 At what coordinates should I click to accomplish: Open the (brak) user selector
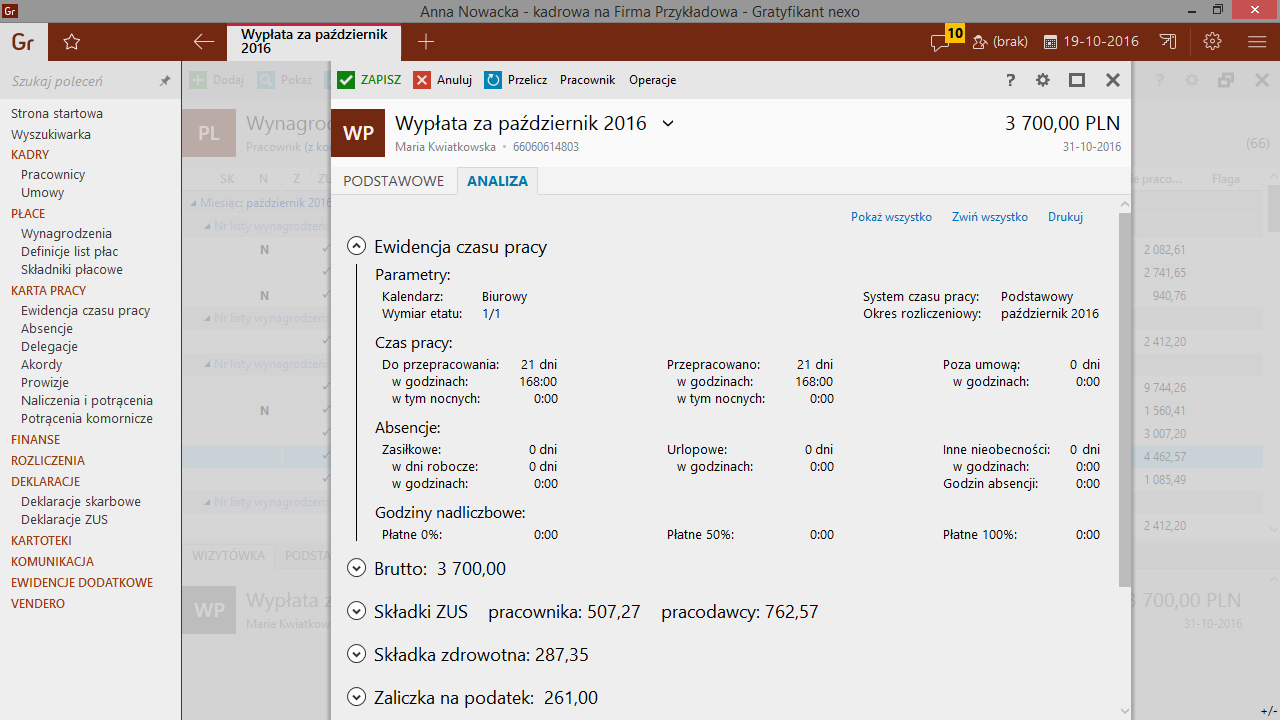pos(1000,42)
